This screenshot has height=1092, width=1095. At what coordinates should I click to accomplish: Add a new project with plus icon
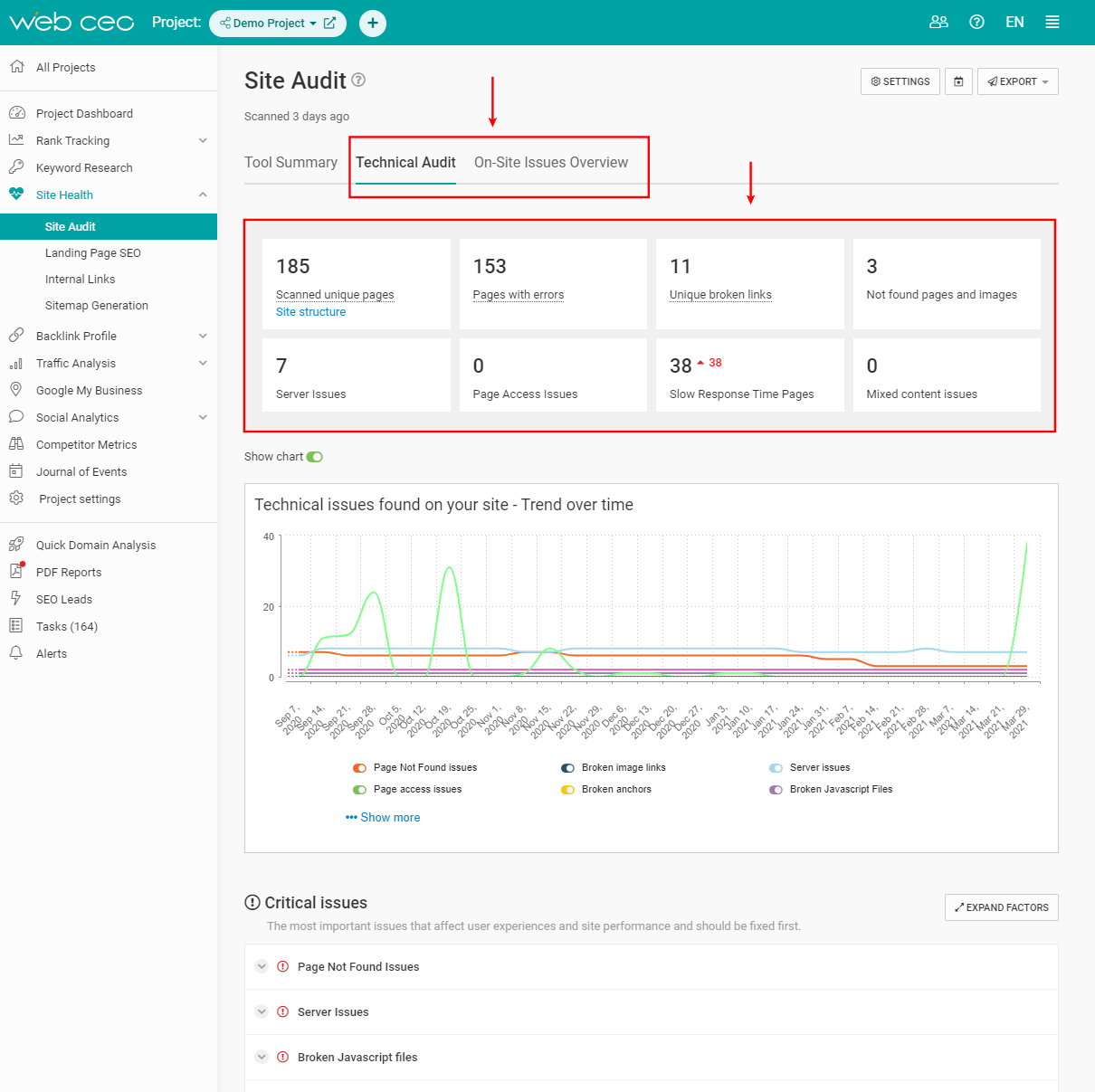[373, 23]
